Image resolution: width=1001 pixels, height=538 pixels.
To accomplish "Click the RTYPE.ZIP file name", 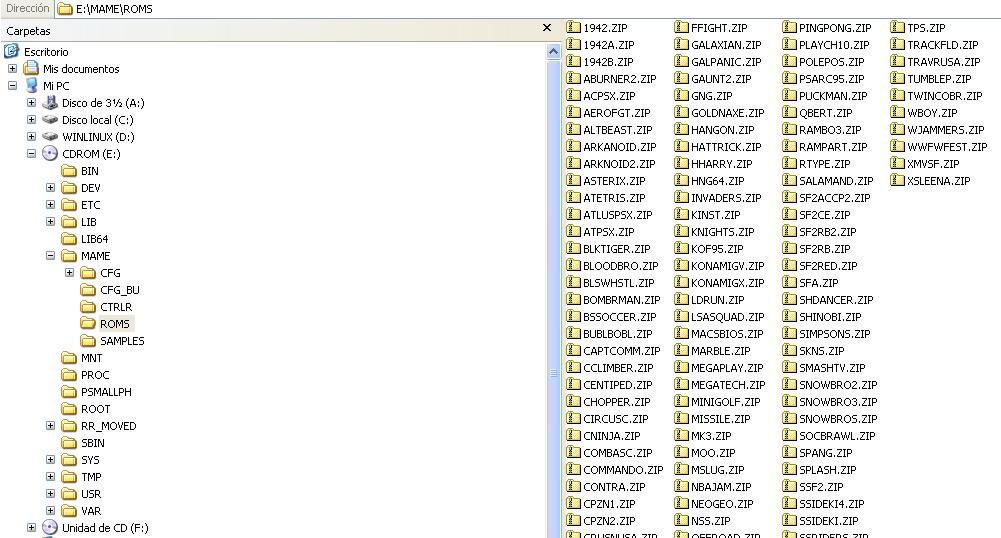I will coord(825,164).
